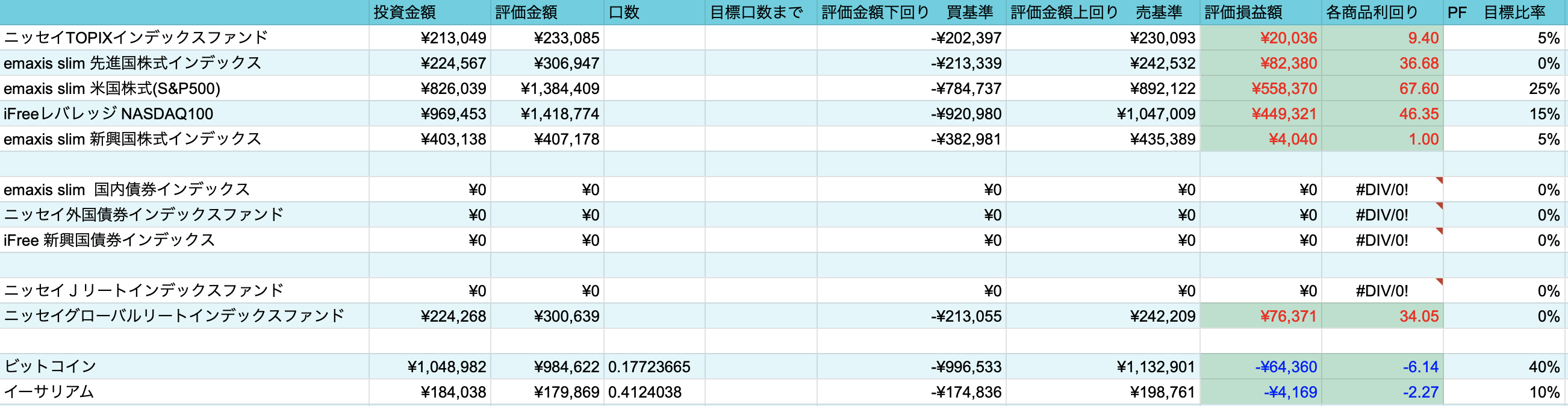
Task: Select the ¥826,039 cell
Action: [x=430, y=89]
